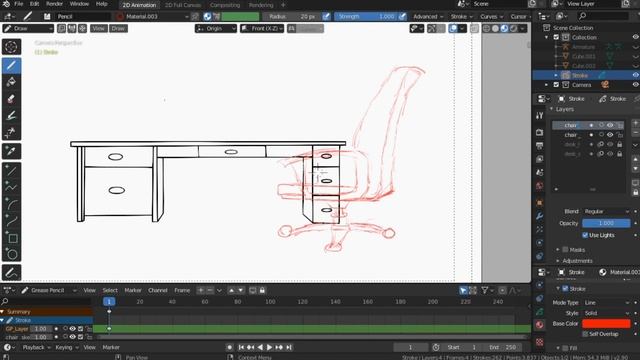This screenshot has width=640, height=360.
Task: Open the Mode Type Line dropdown
Action: point(606,302)
